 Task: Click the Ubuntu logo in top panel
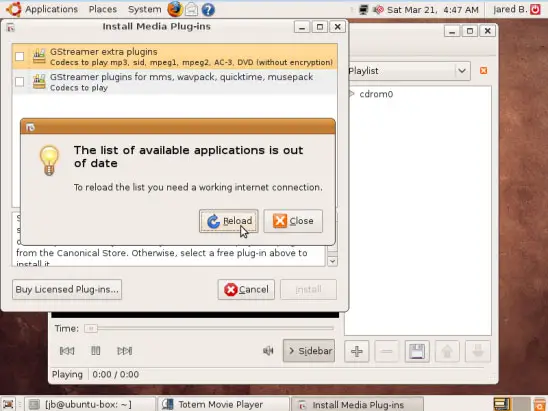[x=14, y=9]
